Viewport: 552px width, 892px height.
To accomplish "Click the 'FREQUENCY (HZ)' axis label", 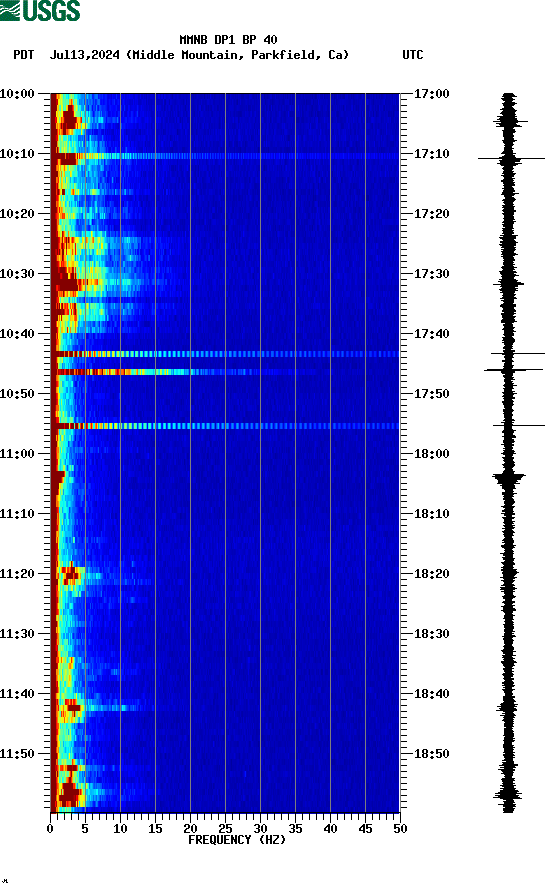I will pos(237,840).
